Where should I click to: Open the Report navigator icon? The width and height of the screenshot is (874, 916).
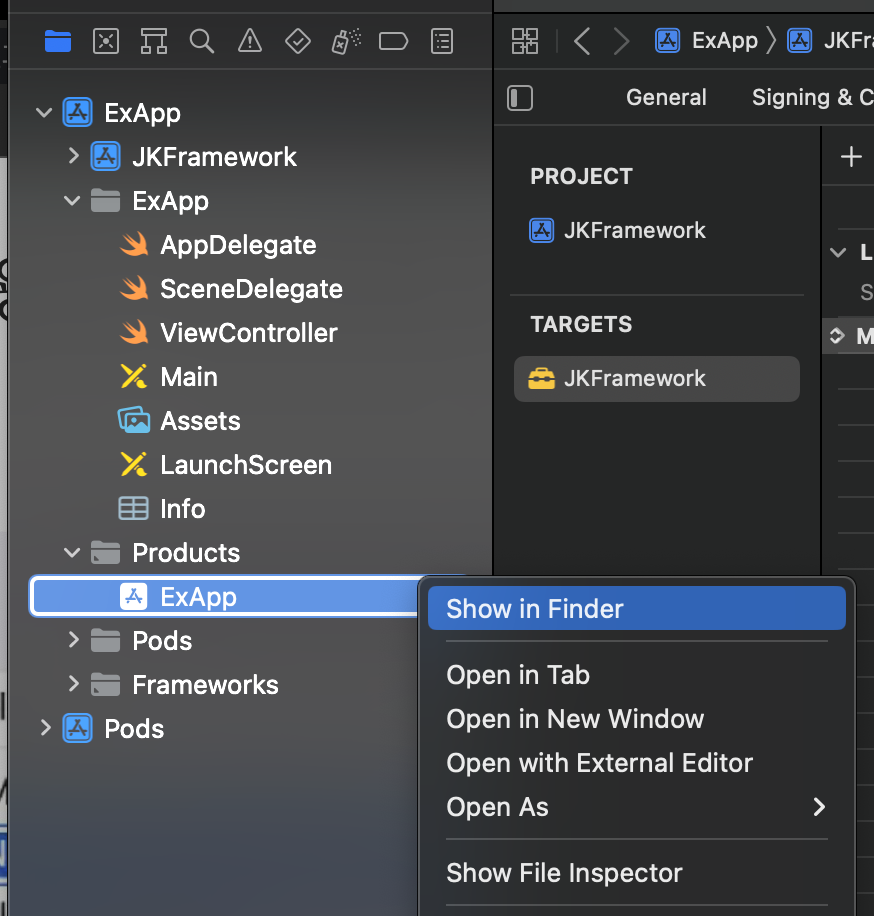pos(442,41)
